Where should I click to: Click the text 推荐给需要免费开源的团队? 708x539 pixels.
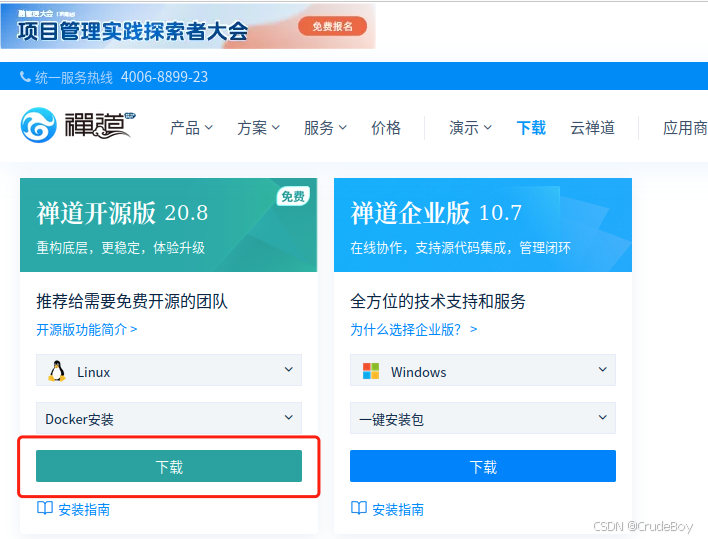pos(132,301)
